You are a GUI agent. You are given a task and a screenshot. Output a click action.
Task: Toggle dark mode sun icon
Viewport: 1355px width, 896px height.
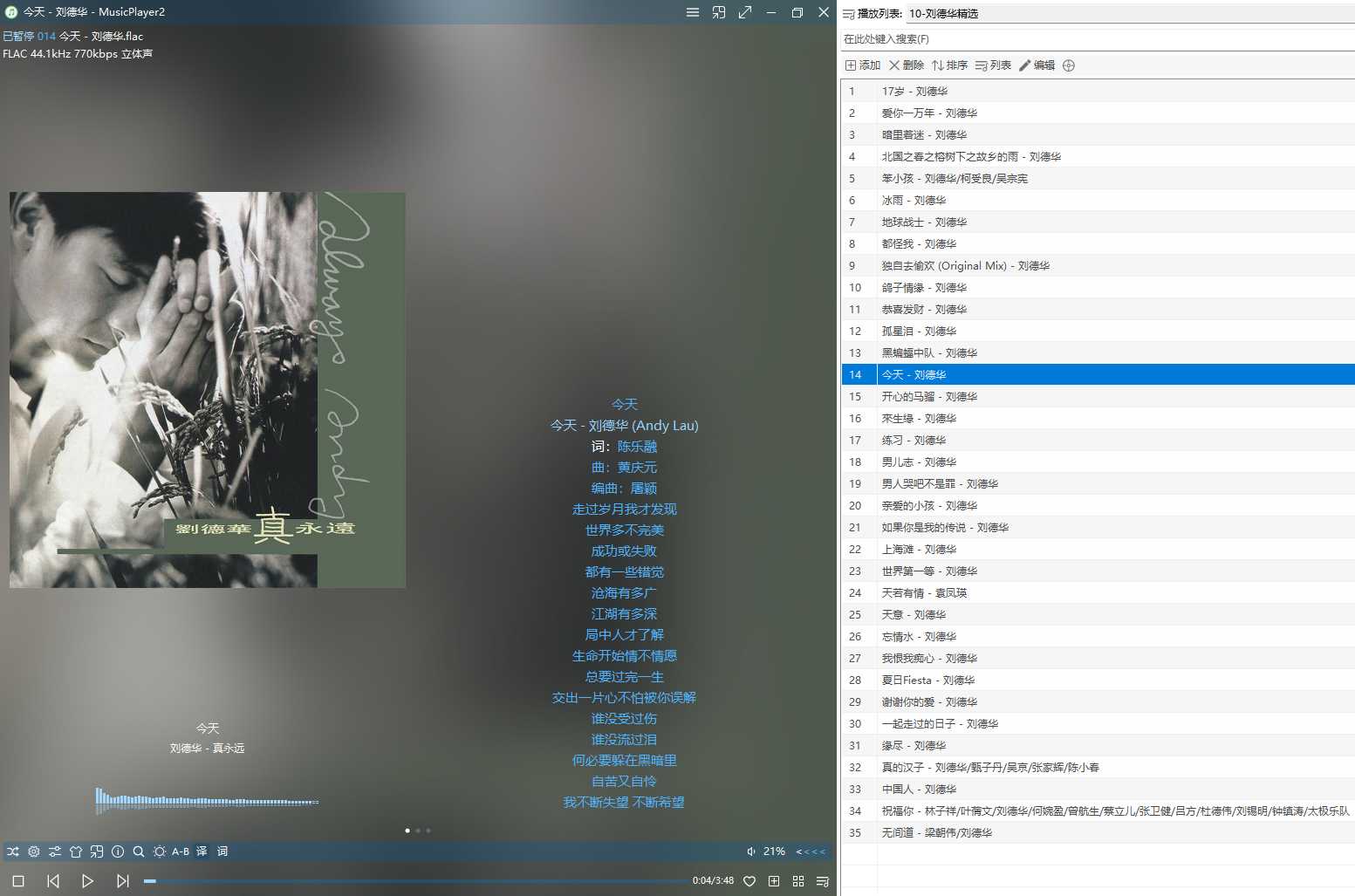point(160,852)
